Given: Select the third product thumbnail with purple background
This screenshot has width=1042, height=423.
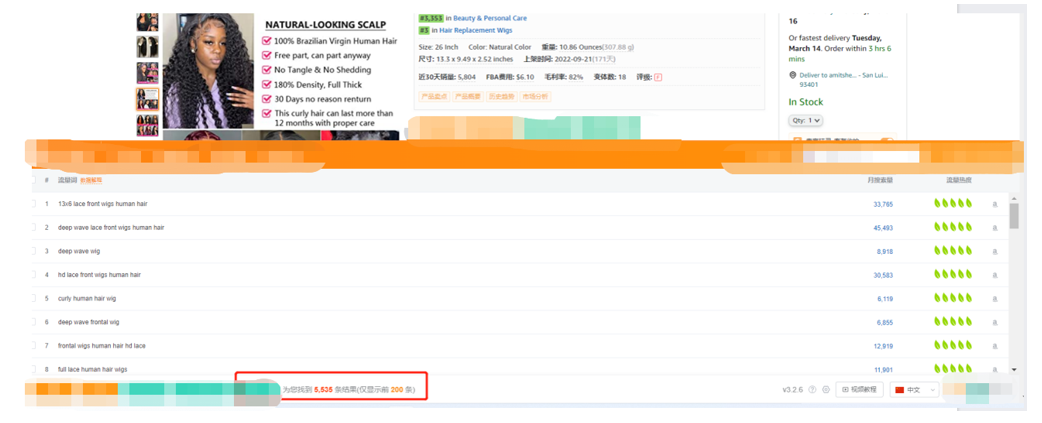Looking at the screenshot, I should click(x=148, y=73).
